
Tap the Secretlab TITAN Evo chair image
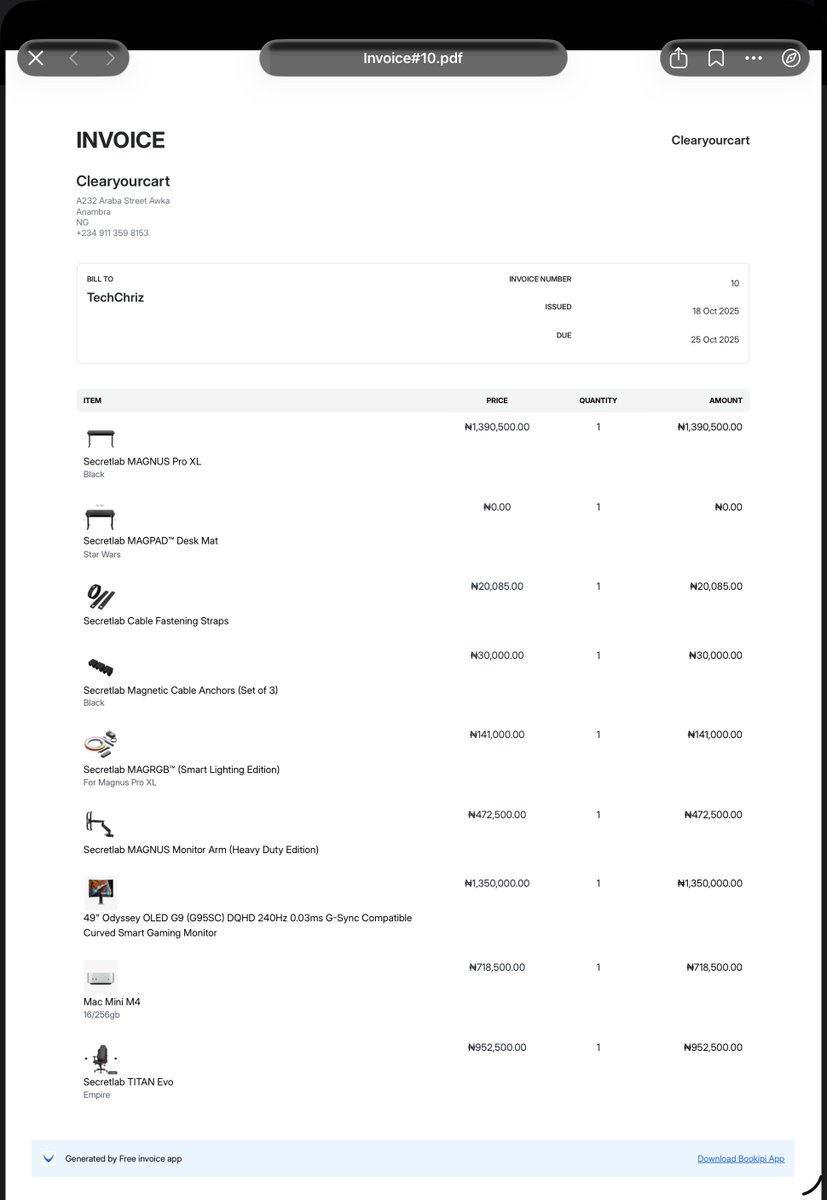click(x=100, y=1058)
